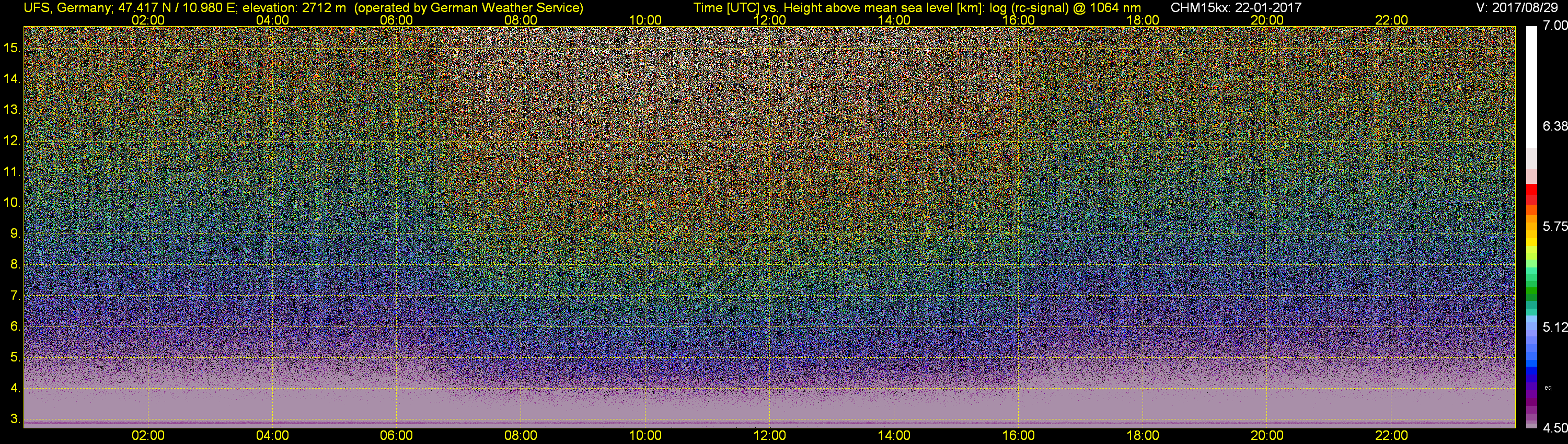Click the "4.50" colorbar minimum value
The image size is (1568, 444).
coord(1555,428)
